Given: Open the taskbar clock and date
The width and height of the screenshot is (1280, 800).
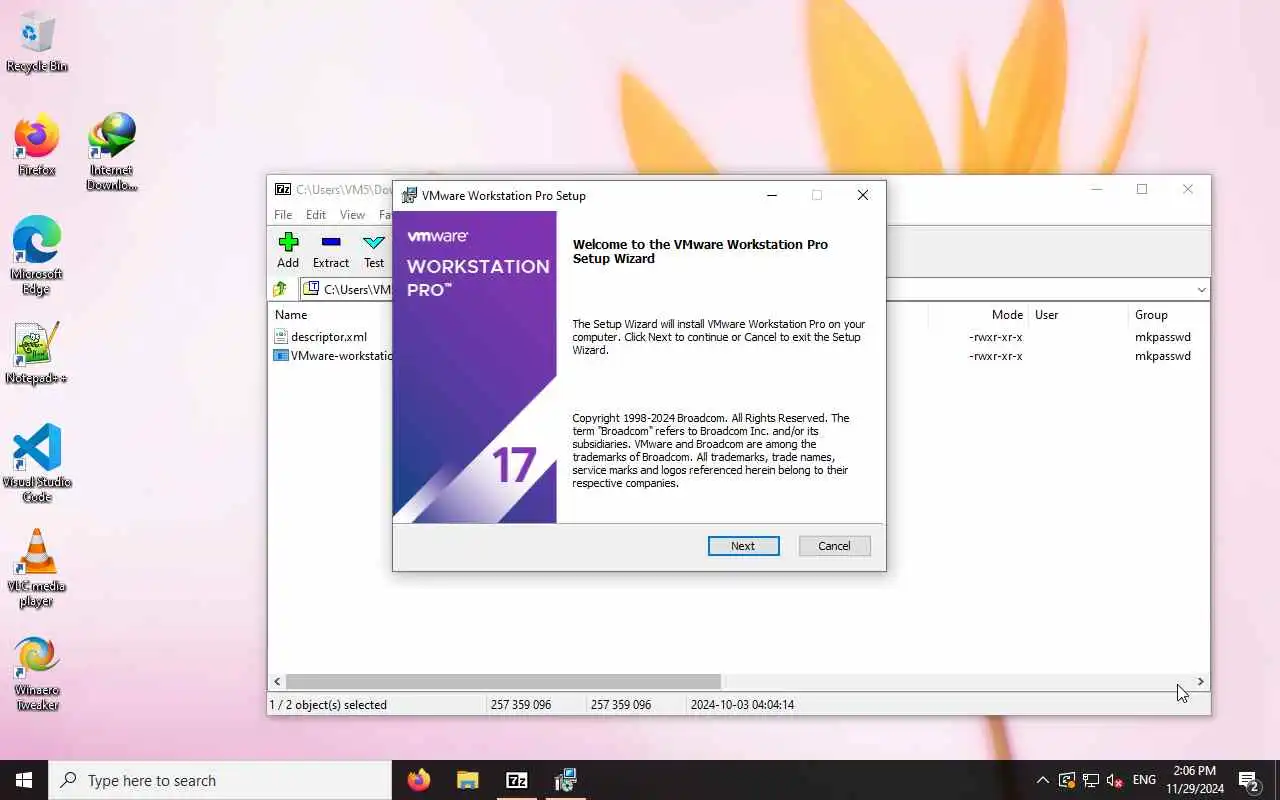Looking at the screenshot, I should point(1195,780).
